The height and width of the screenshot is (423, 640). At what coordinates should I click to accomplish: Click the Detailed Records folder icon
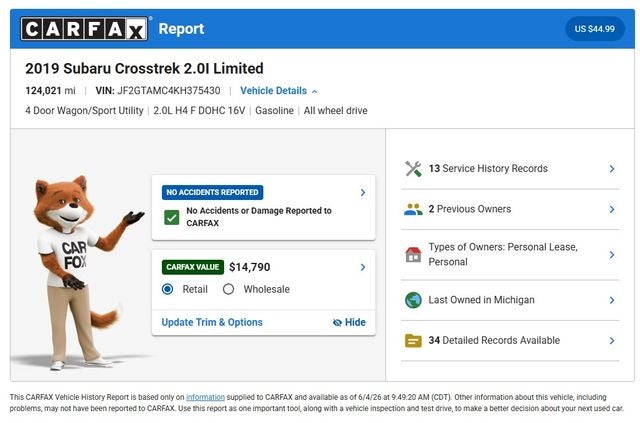413,341
